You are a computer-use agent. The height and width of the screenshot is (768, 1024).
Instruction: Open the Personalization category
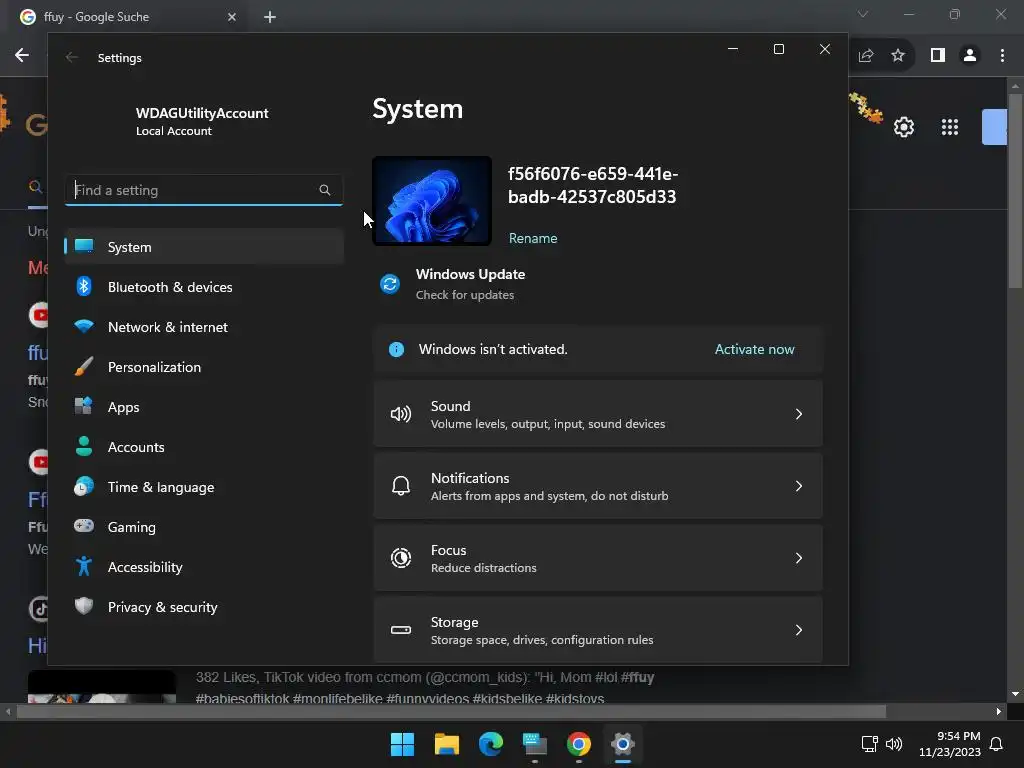tap(204, 367)
